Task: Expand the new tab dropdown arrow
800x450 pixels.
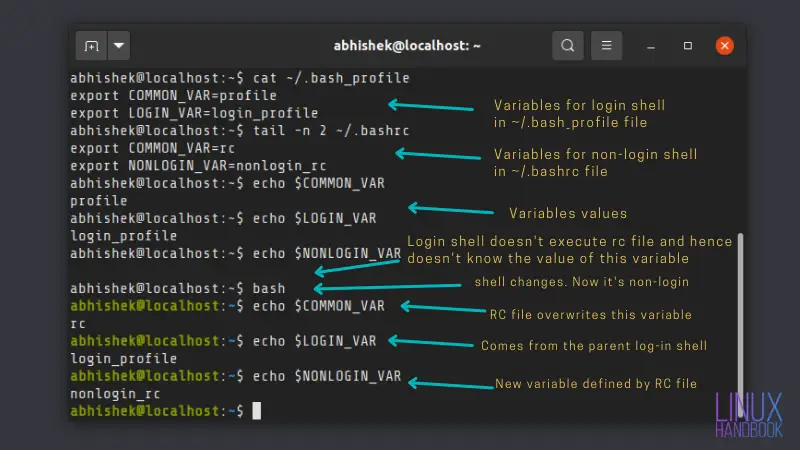Action: tap(119, 46)
